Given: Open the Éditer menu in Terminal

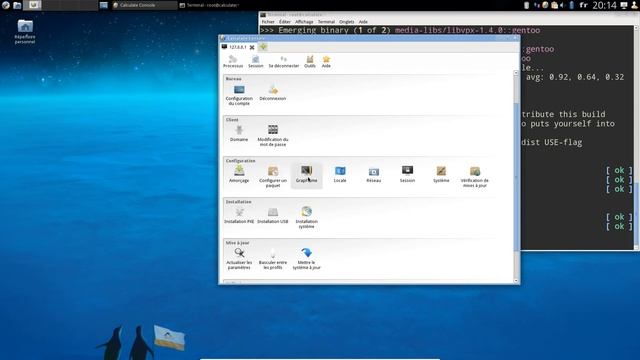Looking at the screenshot, I should (285, 22).
